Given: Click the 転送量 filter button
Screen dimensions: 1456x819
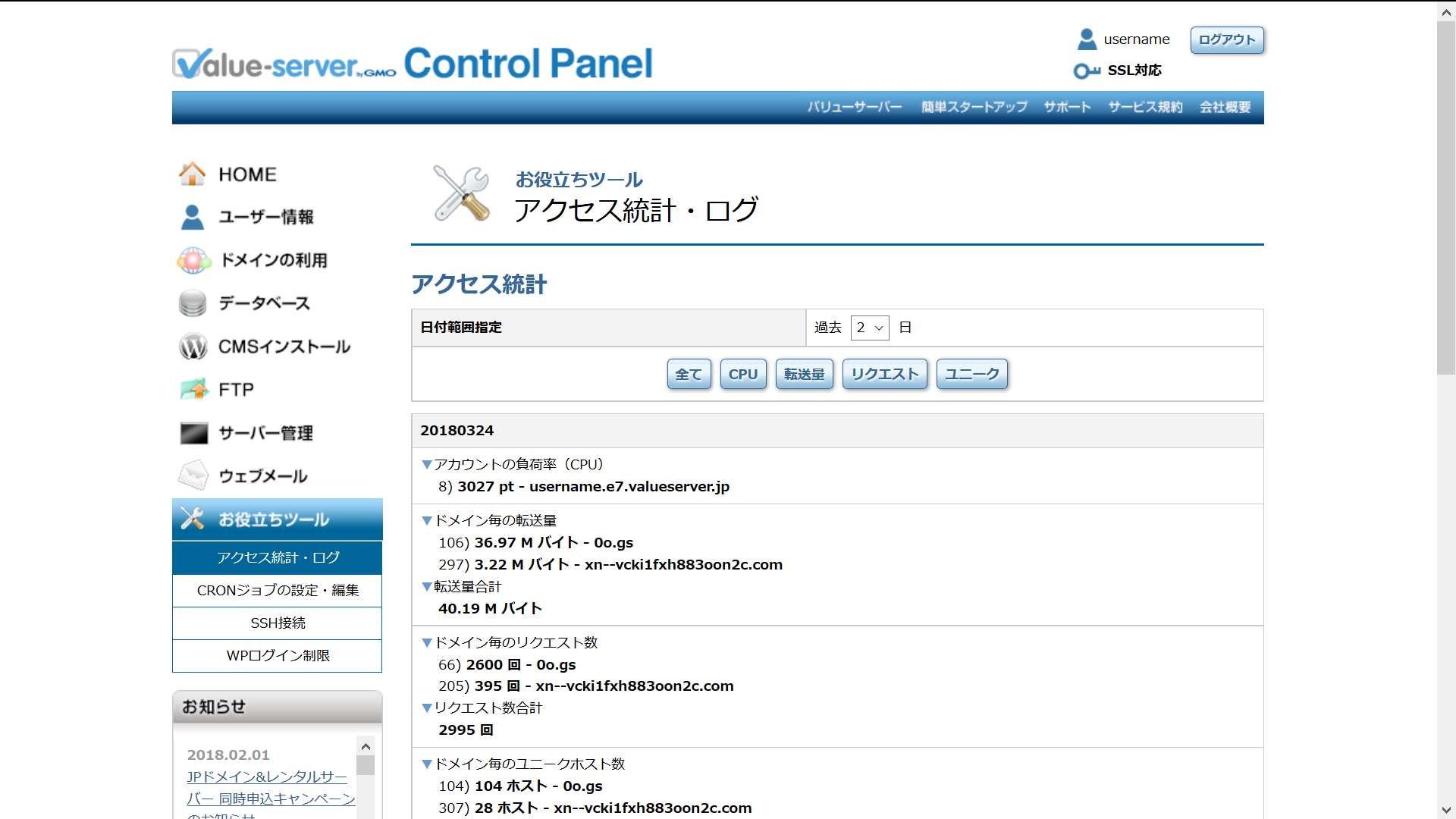Looking at the screenshot, I should coord(804,374).
